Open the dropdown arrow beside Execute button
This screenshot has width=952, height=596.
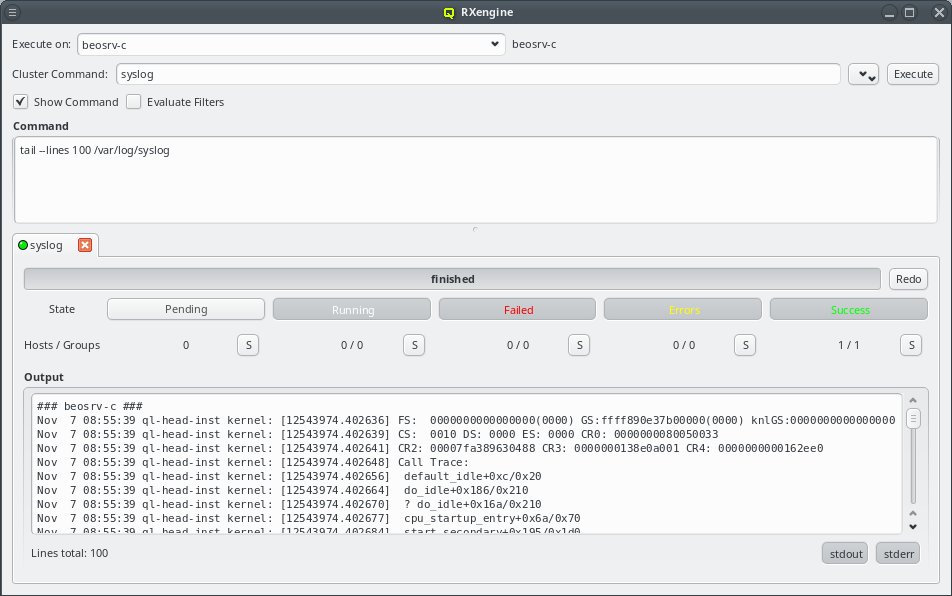pyautogui.click(x=863, y=75)
